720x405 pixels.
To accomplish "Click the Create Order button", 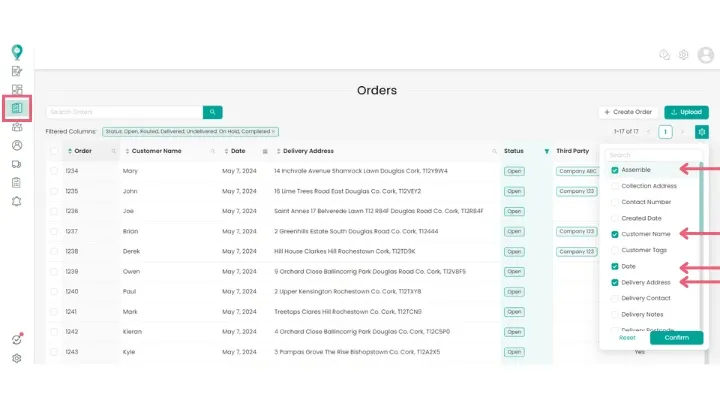I will tap(628, 112).
